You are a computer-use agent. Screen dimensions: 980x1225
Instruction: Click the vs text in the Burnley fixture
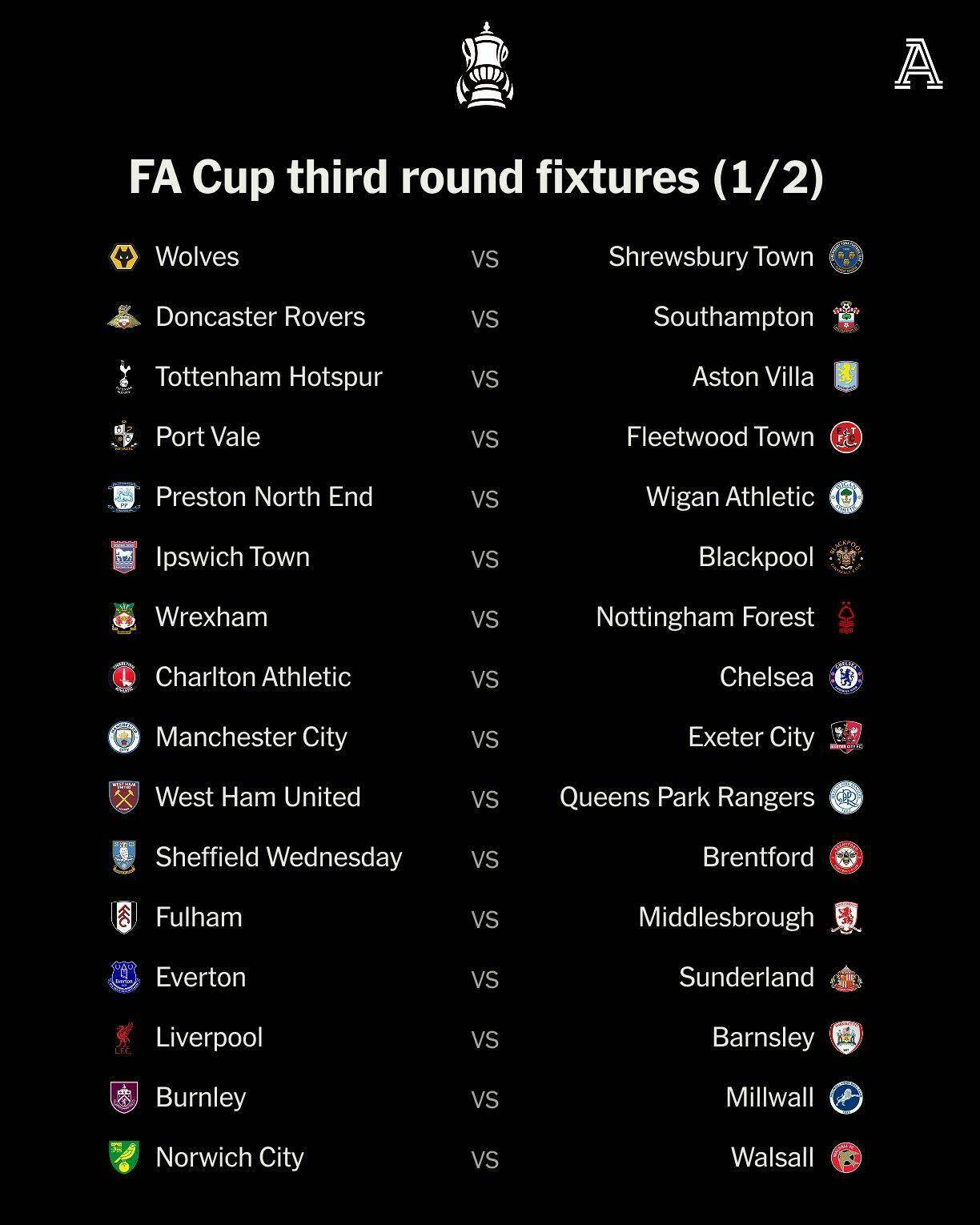(484, 1099)
